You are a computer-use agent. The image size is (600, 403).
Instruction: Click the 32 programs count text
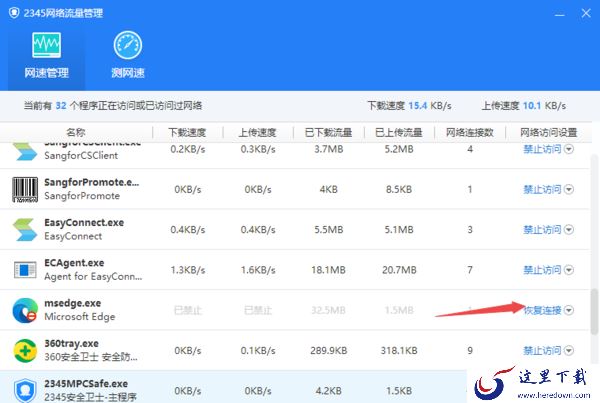[x=61, y=106]
